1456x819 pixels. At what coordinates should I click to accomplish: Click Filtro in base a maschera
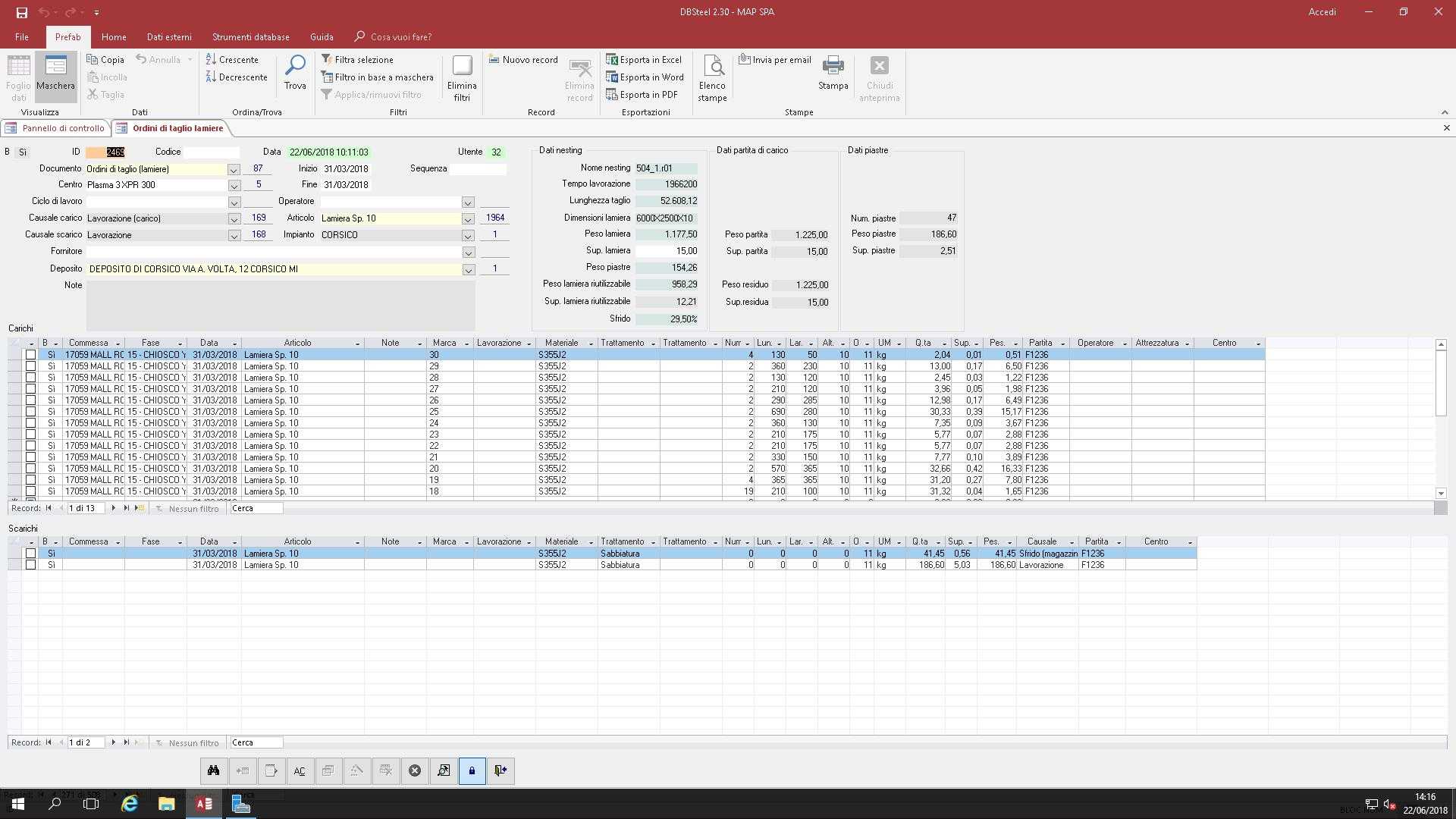(x=377, y=77)
